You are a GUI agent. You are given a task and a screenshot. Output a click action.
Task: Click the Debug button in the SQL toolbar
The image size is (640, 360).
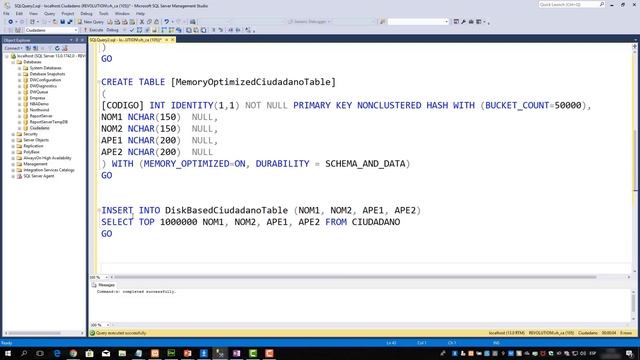pos(112,30)
